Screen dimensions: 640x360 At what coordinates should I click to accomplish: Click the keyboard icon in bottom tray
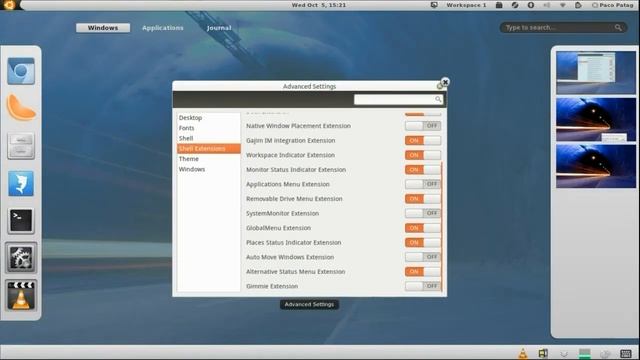625,353
